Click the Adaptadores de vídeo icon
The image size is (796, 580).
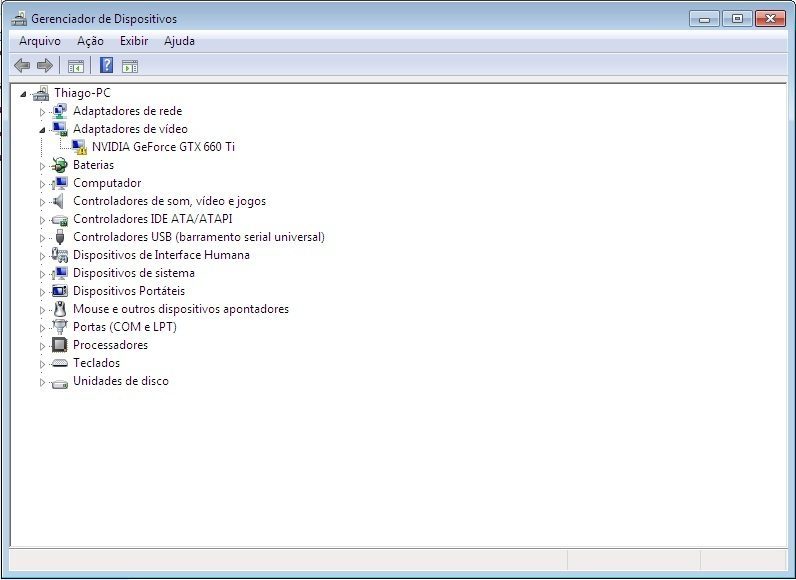[x=60, y=129]
